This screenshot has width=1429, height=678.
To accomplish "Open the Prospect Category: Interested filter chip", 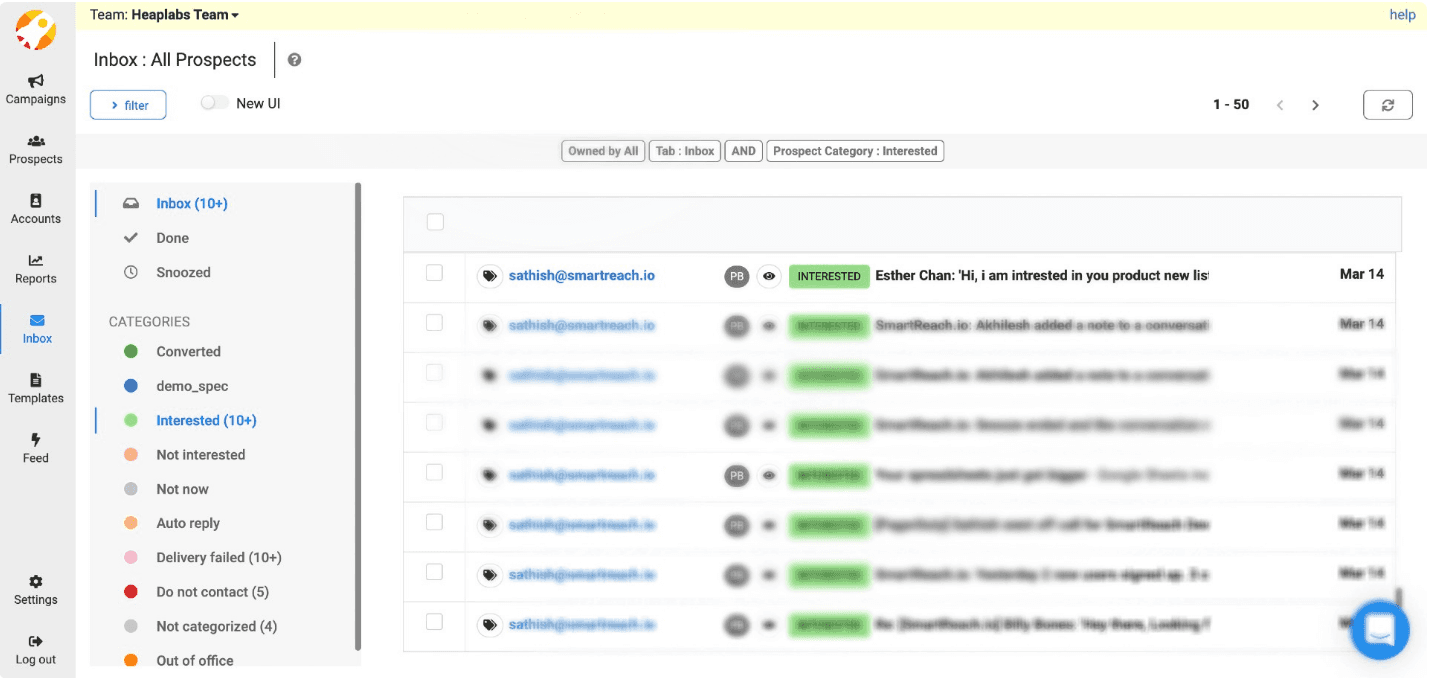I will pos(855,150).
